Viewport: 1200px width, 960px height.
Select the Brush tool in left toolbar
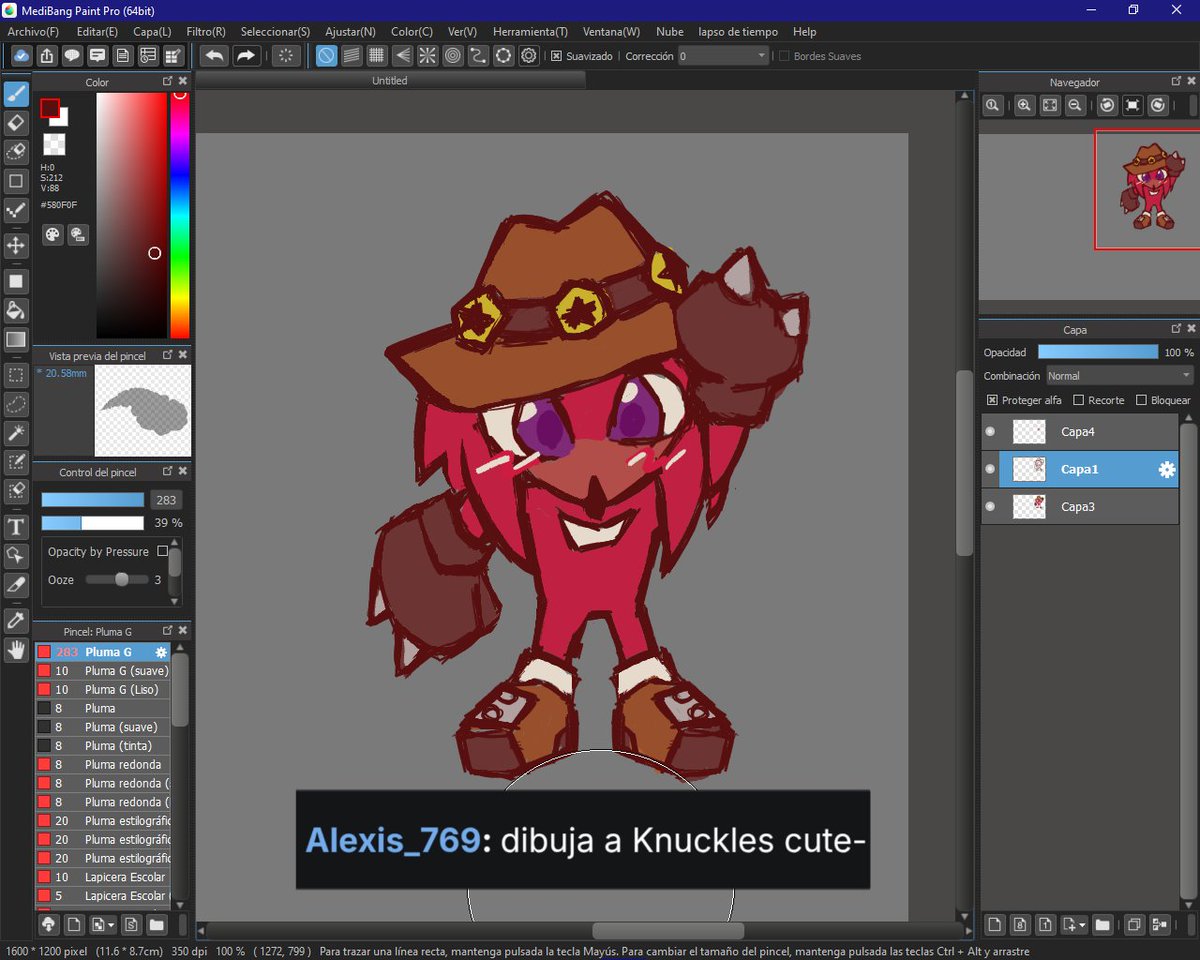(16, 94)
